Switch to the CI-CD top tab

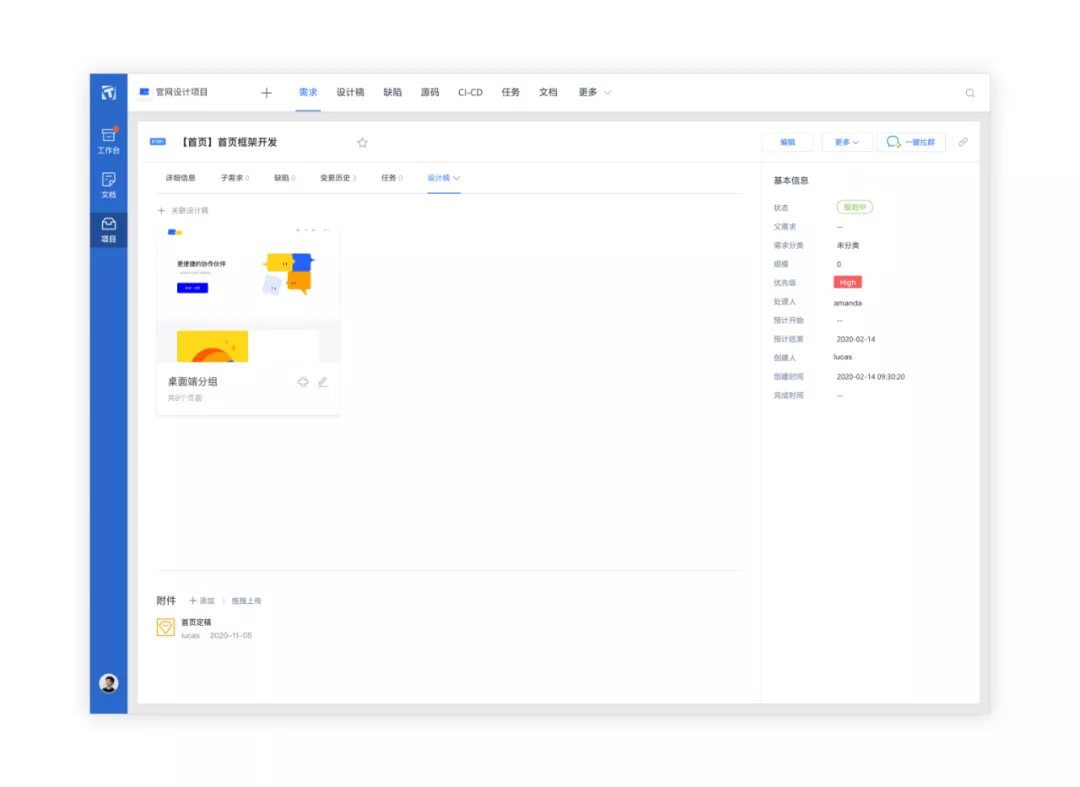pos(470,92)
